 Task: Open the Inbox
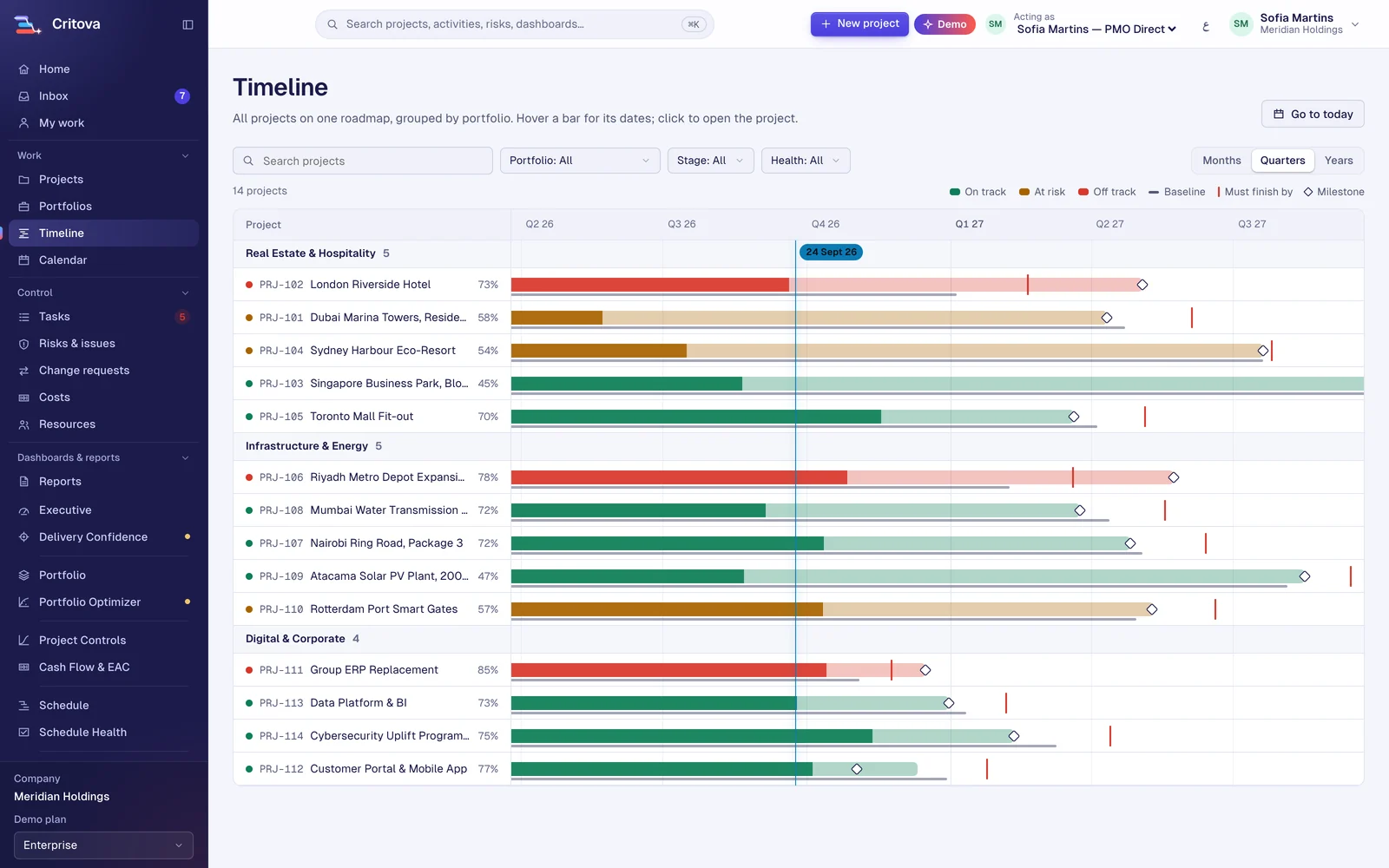point(103,96)
